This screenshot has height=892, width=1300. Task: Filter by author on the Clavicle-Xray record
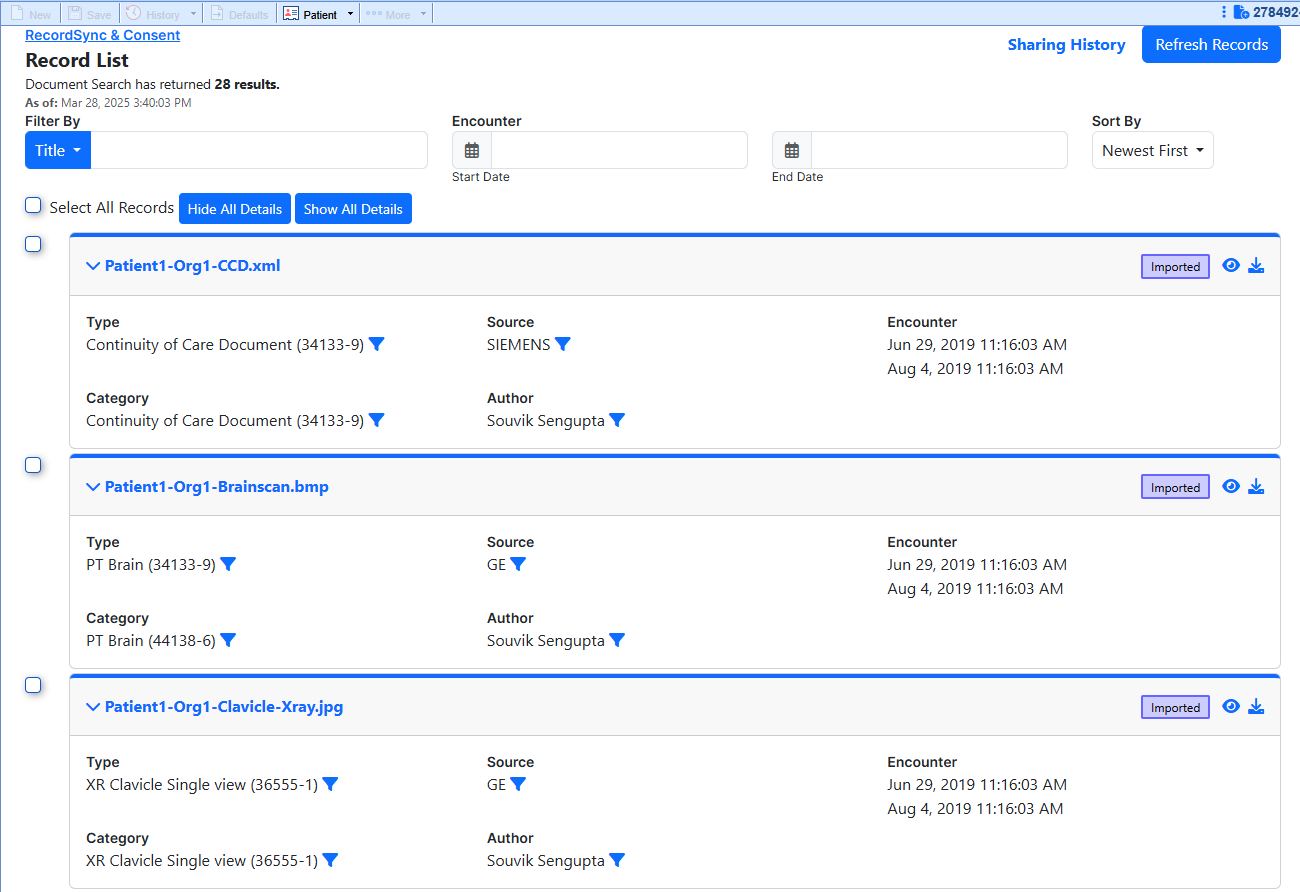(x=617, y=860)
